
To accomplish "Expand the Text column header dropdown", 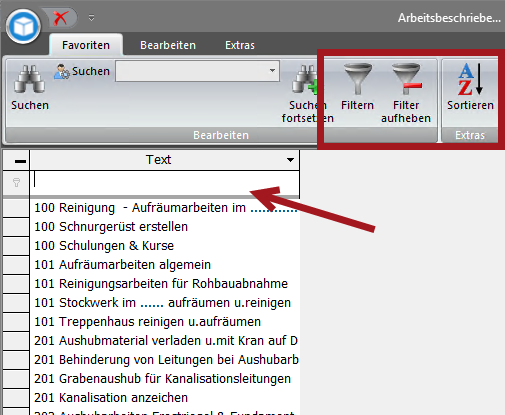I will (290, 160).
